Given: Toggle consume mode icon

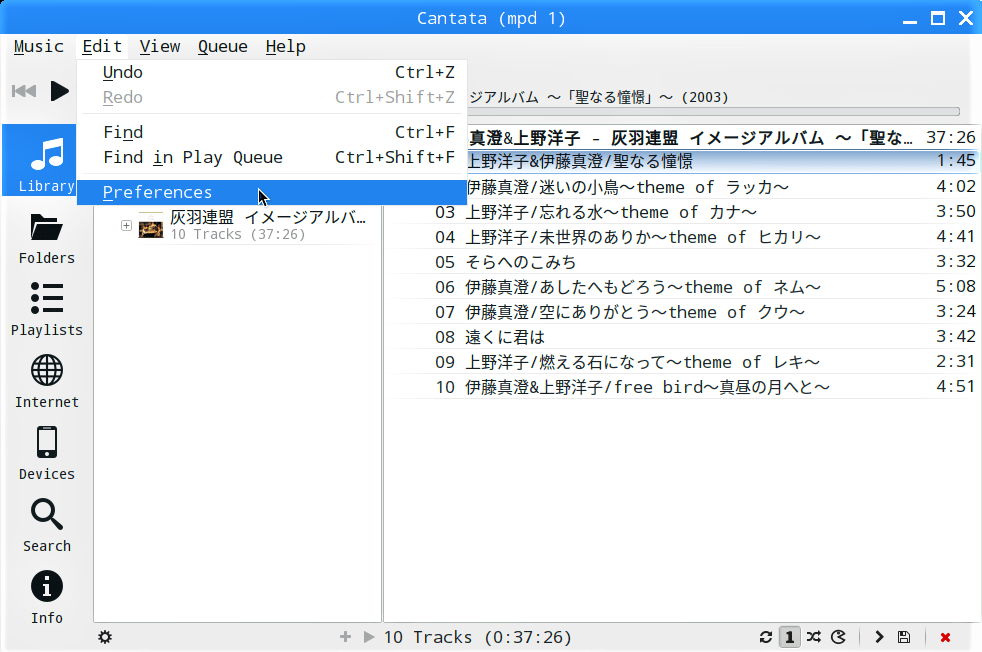Looking at the screenshot, I should pos(838,637).
